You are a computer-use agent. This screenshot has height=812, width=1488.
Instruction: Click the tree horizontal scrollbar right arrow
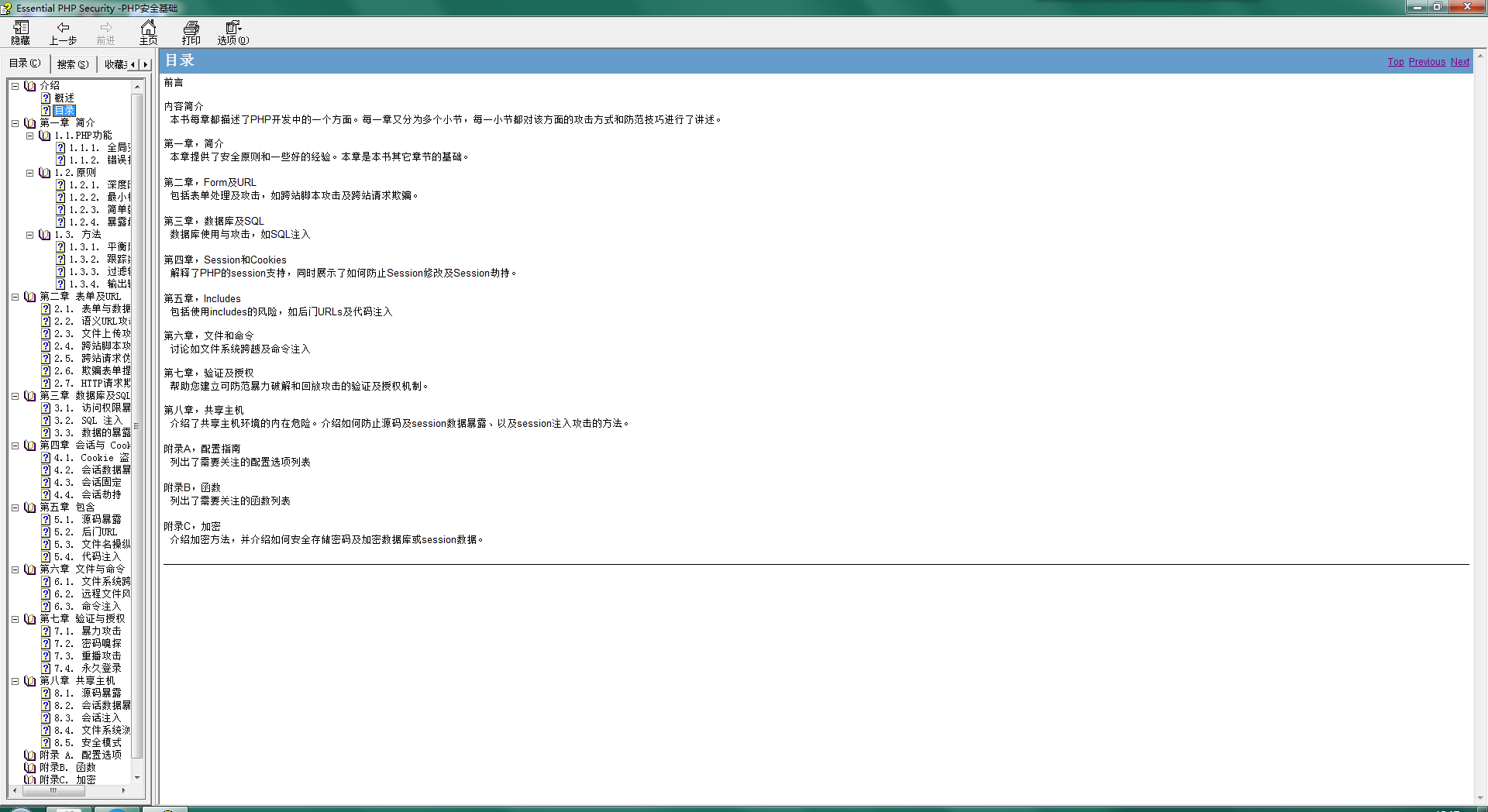[x=124, y=790]
